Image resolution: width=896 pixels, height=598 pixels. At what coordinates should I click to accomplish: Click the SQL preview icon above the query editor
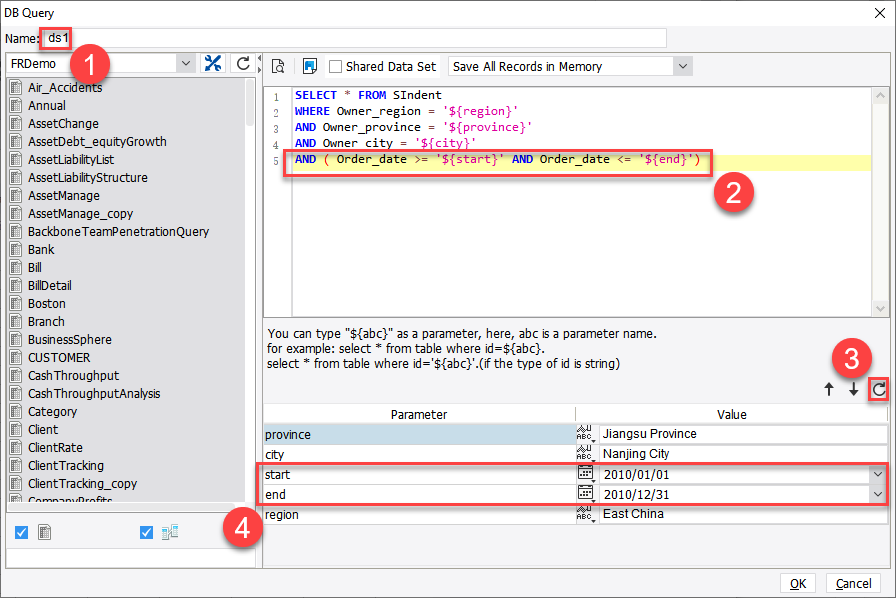[279, 66]
